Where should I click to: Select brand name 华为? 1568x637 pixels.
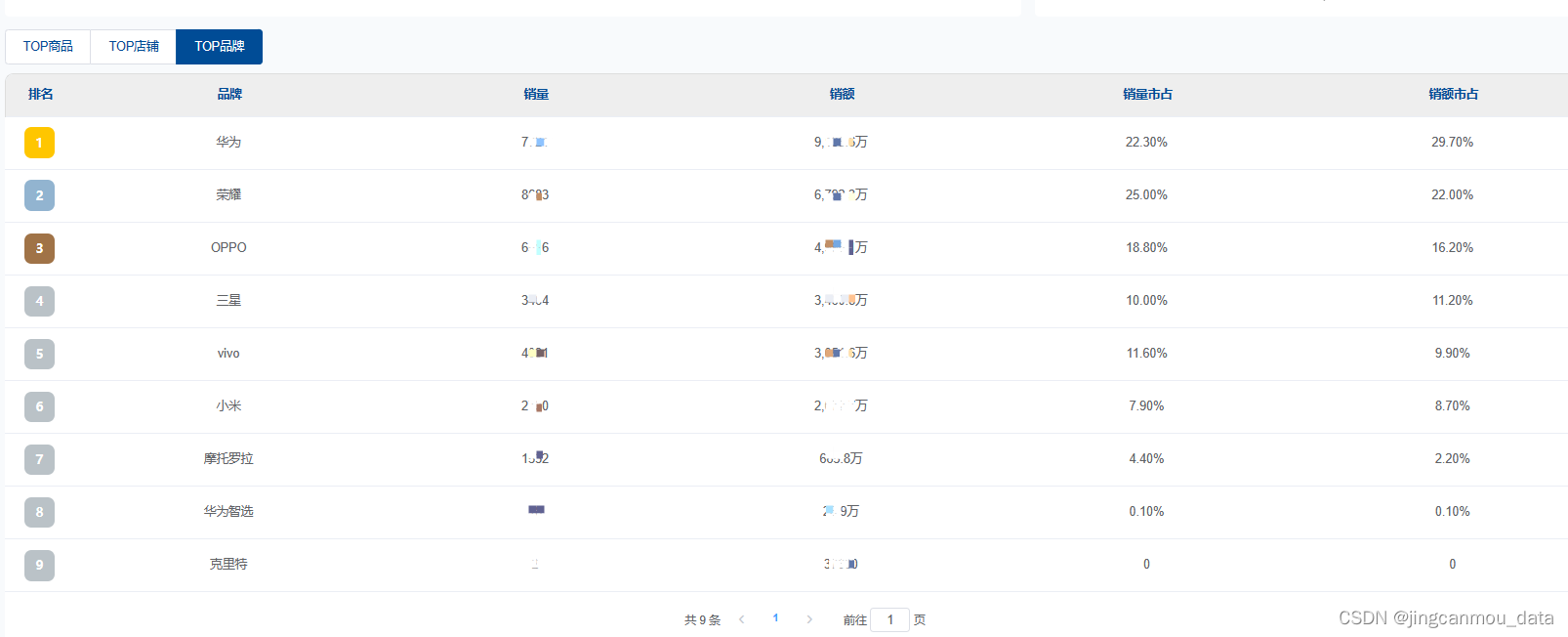[x=228, y=143]
